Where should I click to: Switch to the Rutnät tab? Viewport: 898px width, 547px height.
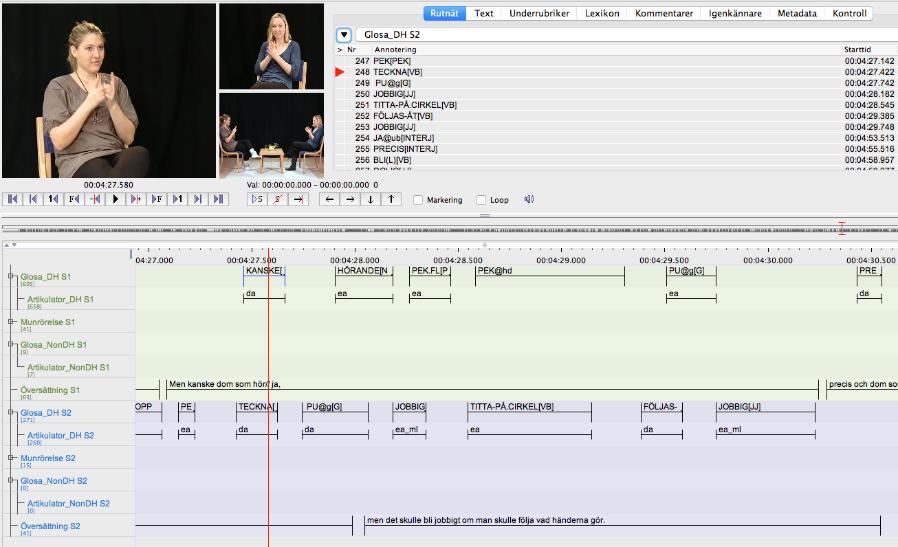click(x=444, y=13)
